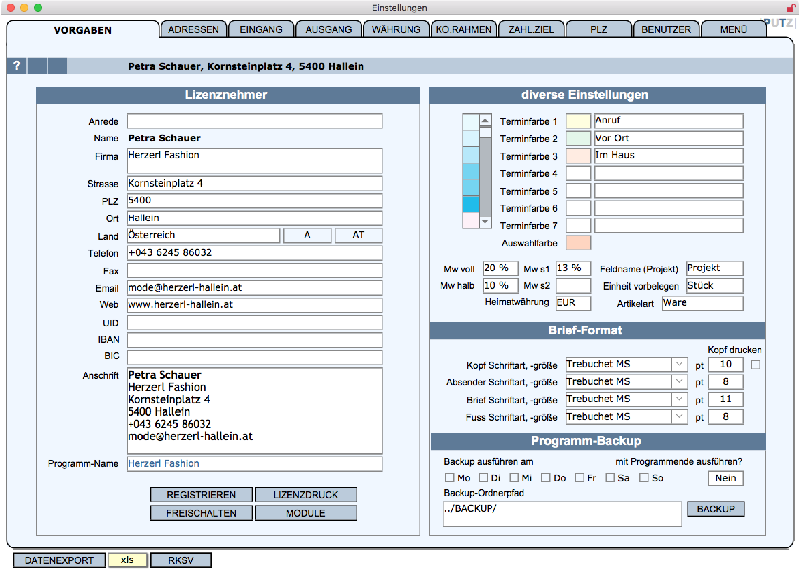Open the BENUTZER tab
This screenshot has width=800, height=572.
666,30
